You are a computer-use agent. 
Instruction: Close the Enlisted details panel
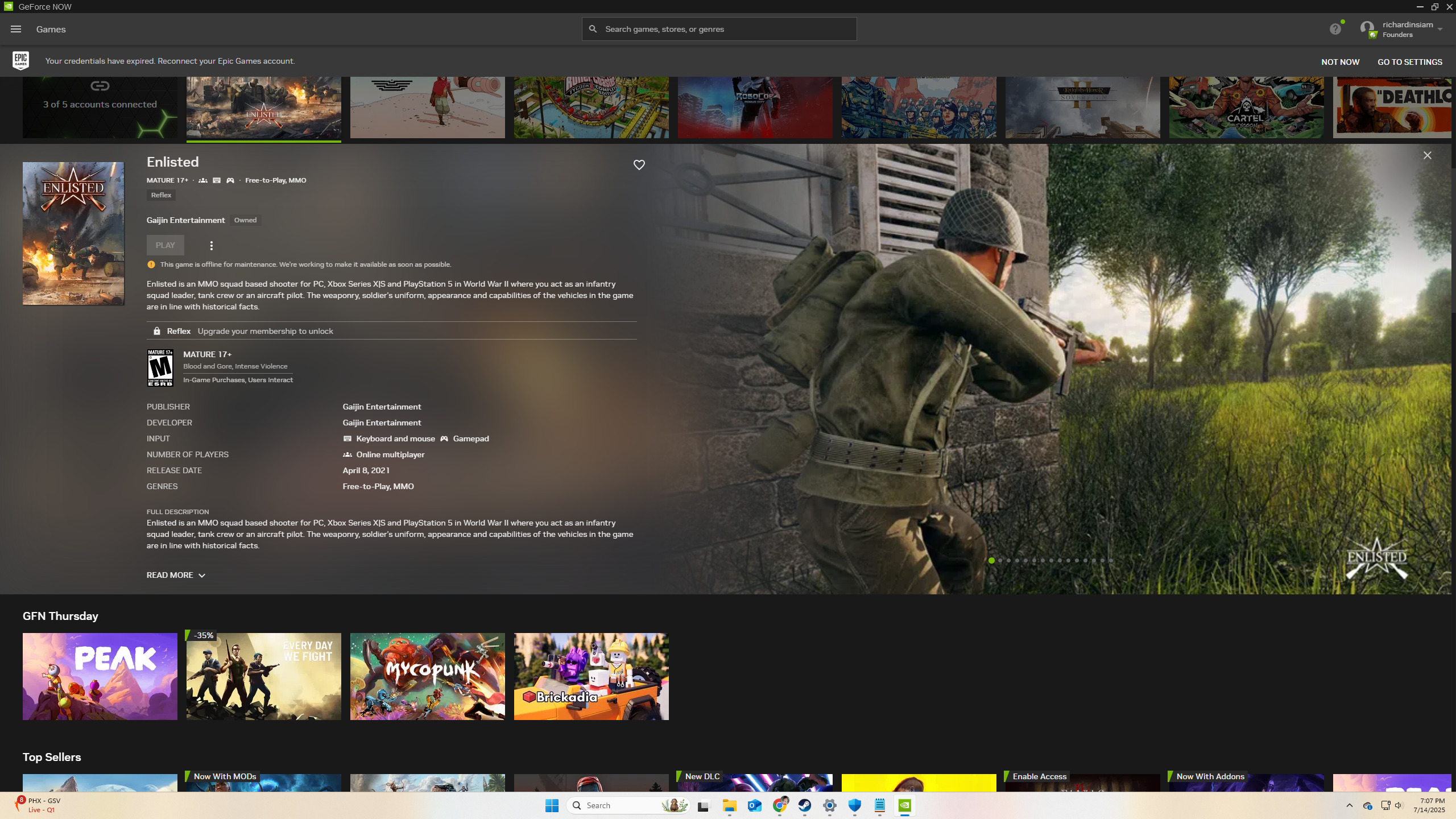coord(1427,155)
